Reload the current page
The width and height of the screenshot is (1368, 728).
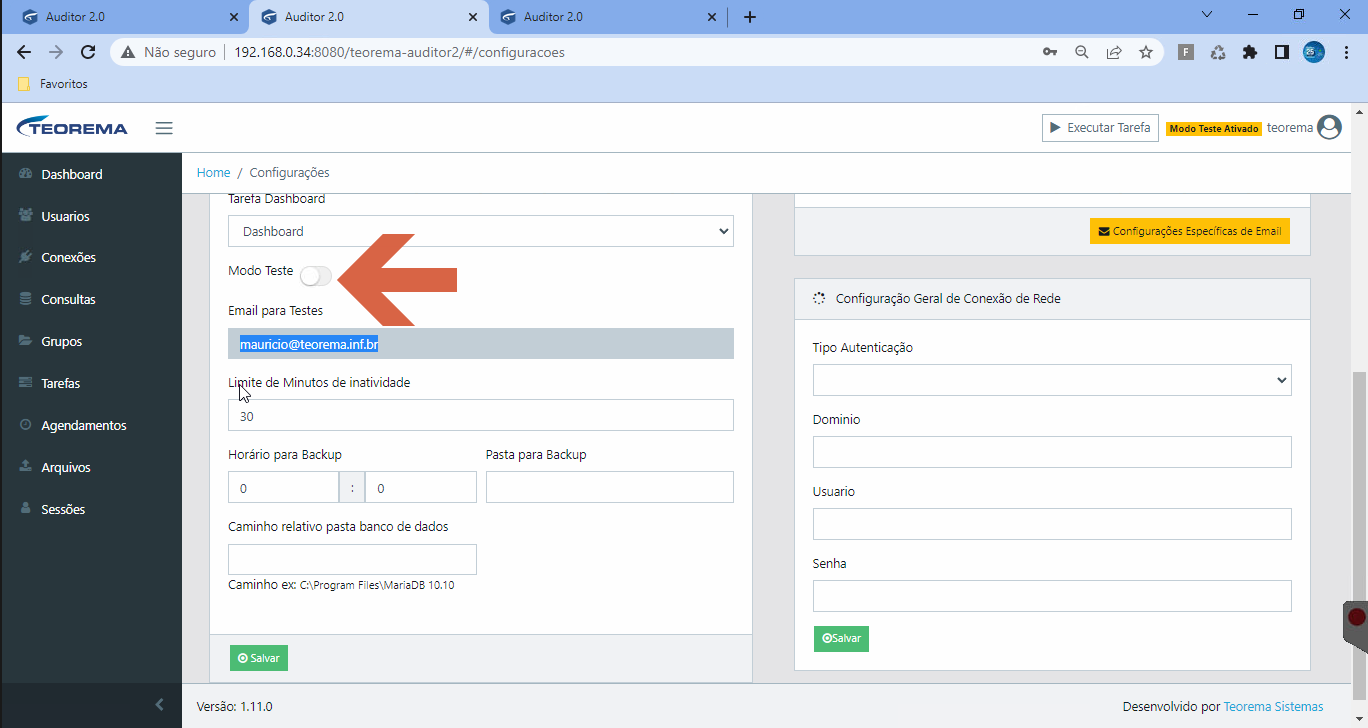click(x=88, y=52)
